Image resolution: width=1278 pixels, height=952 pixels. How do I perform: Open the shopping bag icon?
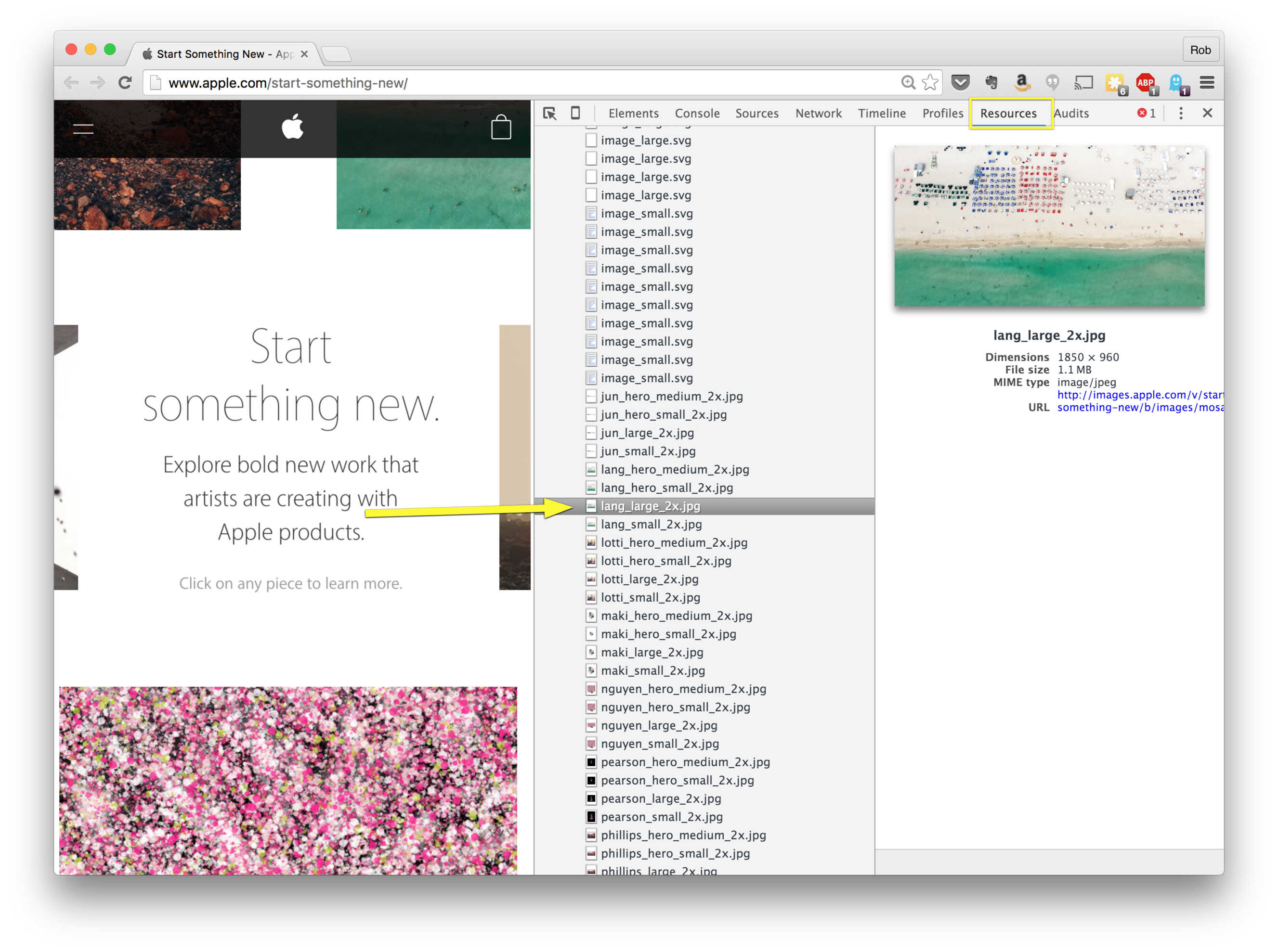click(x=500, y=128)
